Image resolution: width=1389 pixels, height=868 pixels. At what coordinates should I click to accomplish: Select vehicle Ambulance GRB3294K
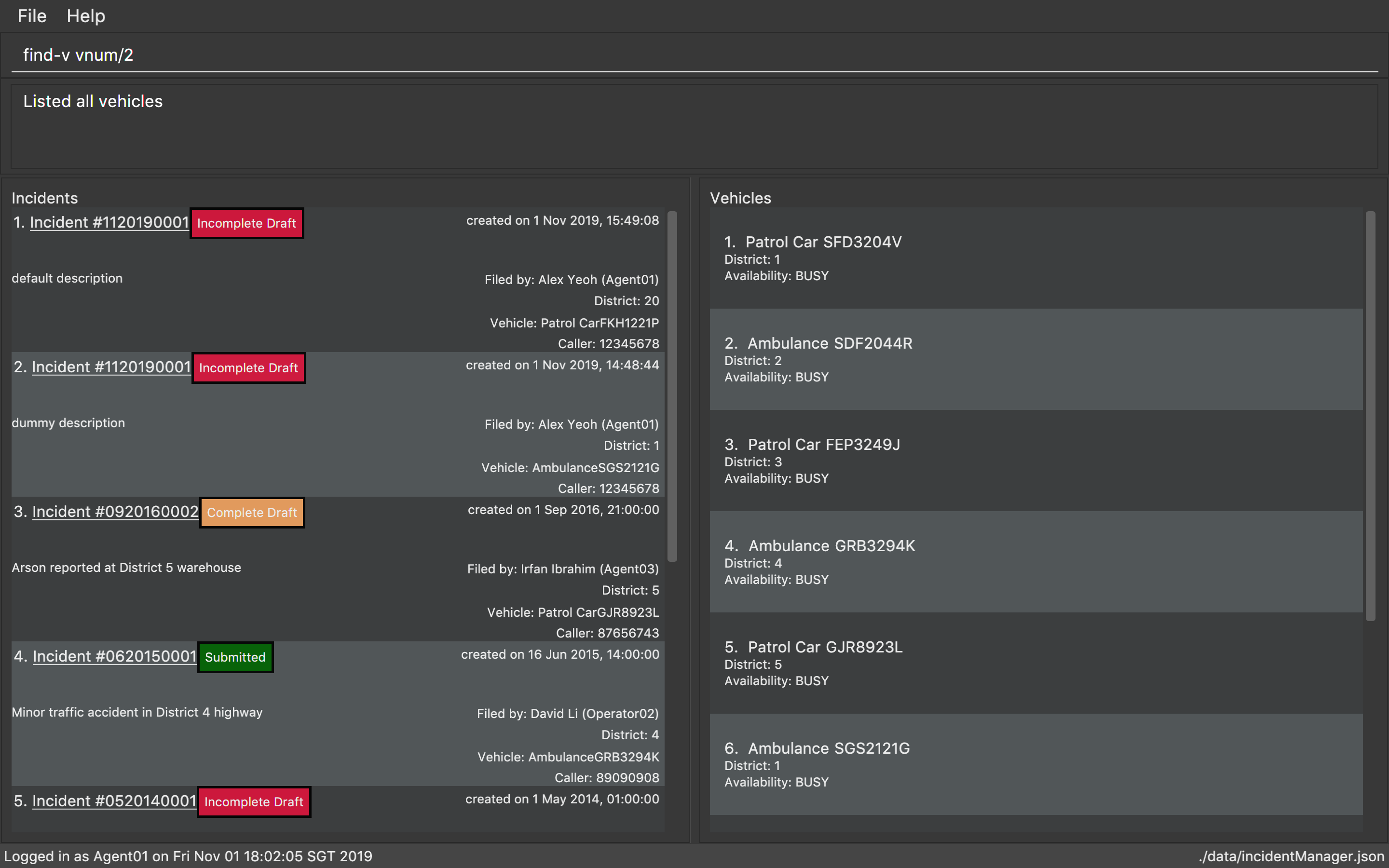[1036, 562]
